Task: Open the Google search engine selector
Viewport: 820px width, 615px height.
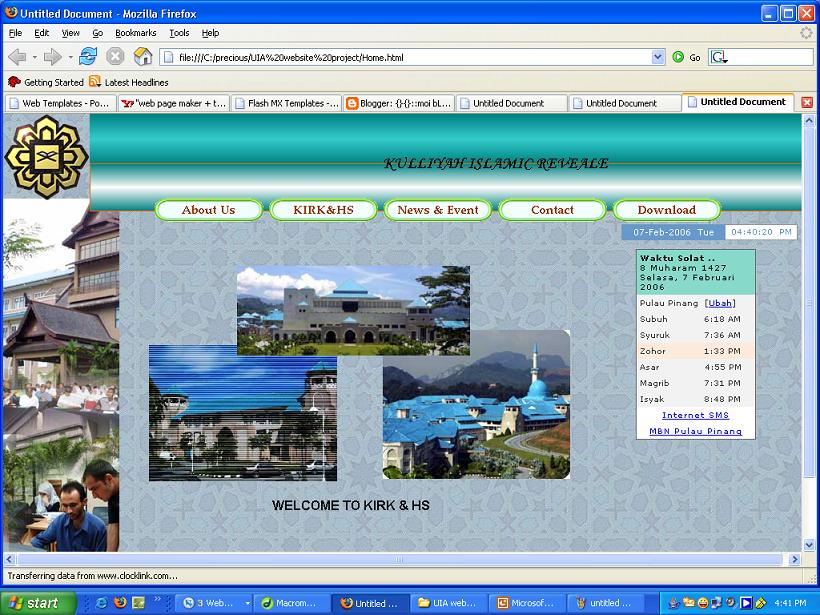Action: point(719,57)
